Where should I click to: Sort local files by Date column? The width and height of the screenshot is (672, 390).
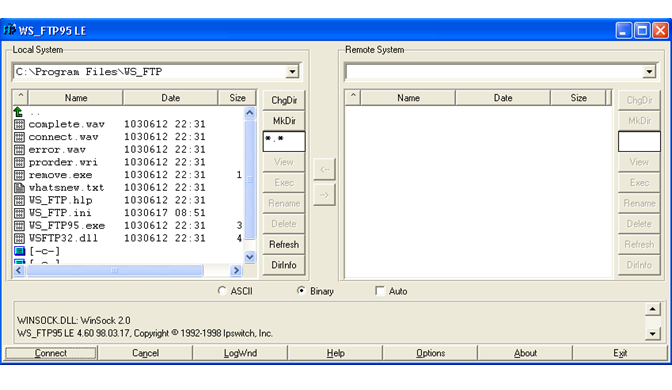point(171,98)
